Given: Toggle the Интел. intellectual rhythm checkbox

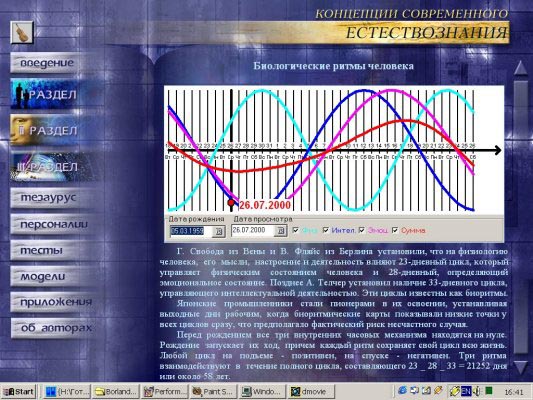Looking at the screenshot, I should point(326,230).
